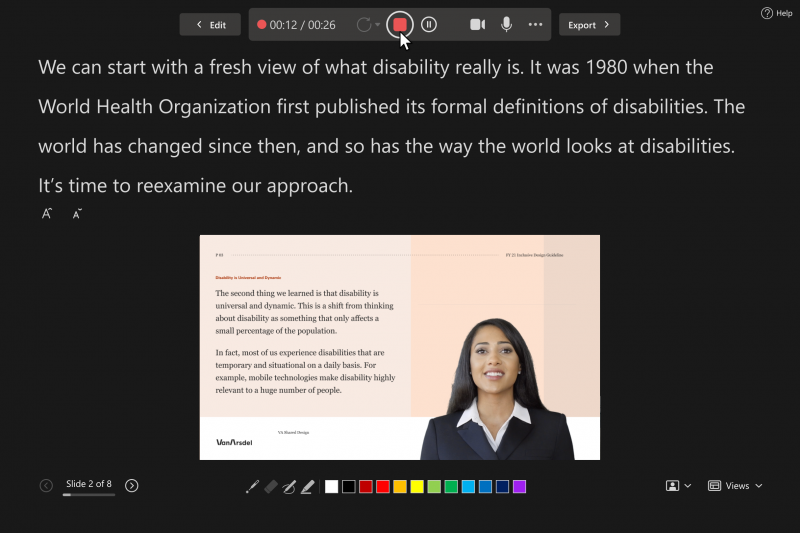
Task: Click the slide preview with the presenter
Action: pos(400,347)
